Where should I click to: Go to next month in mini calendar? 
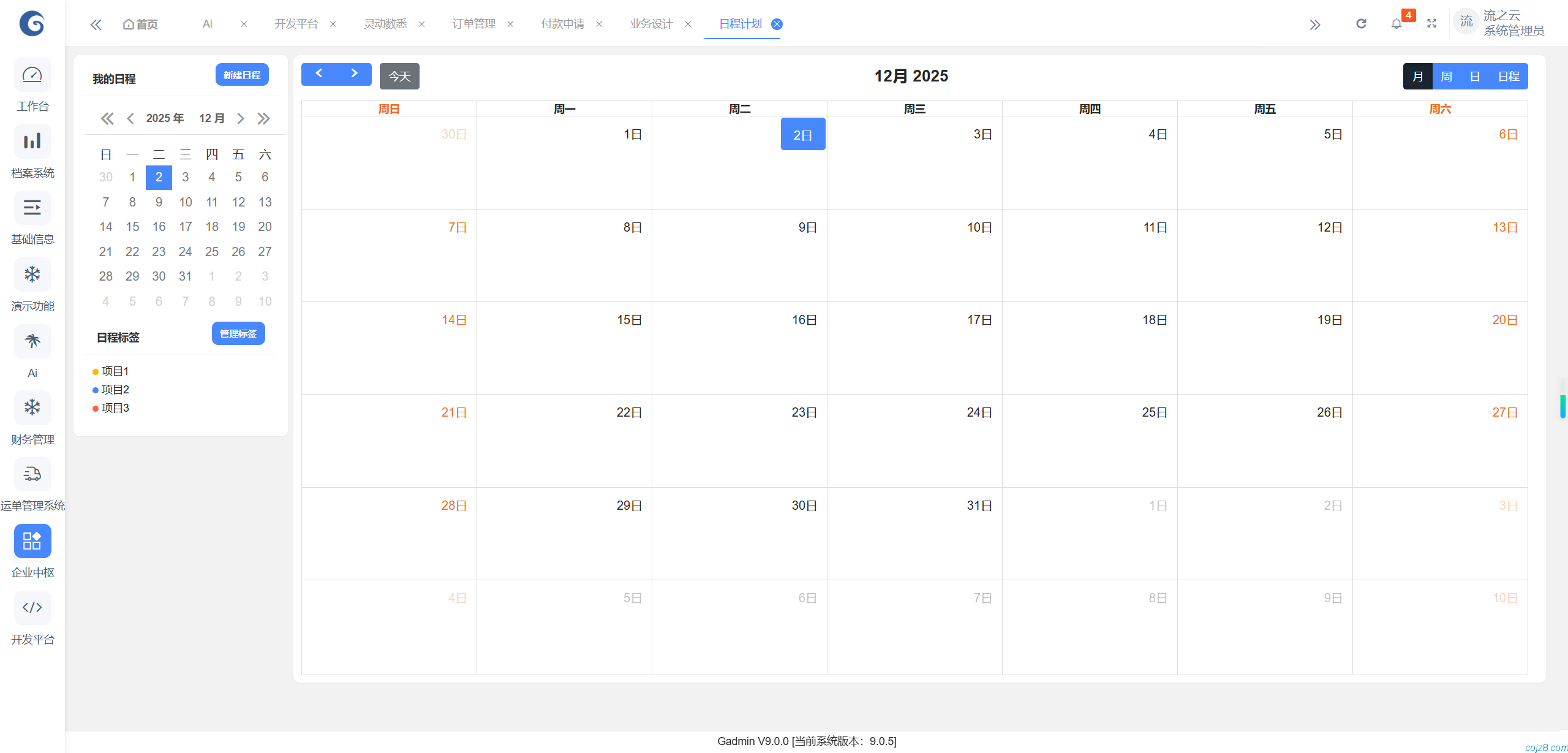click(241, 118)
